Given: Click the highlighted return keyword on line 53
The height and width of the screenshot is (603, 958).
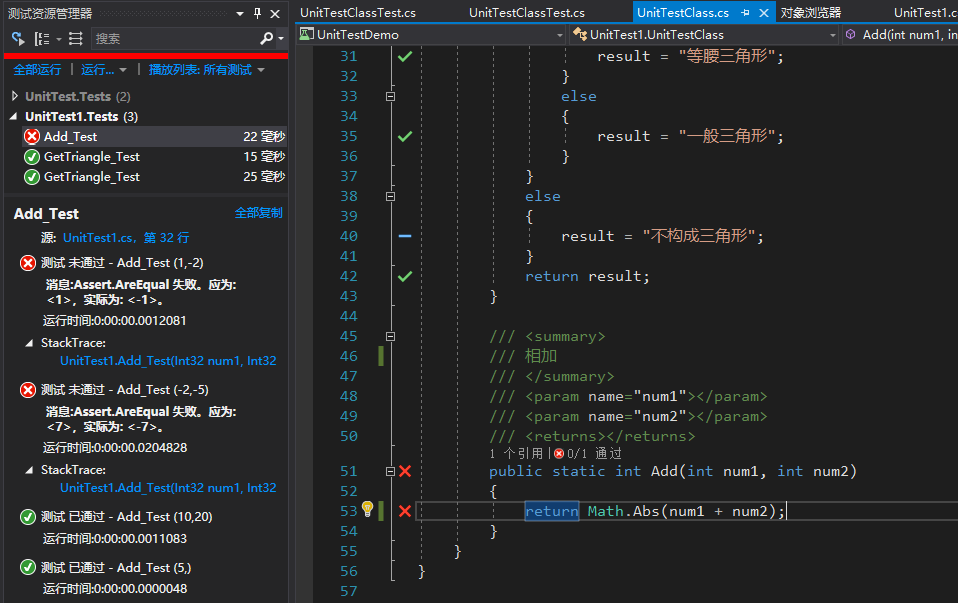Looking at the screenshot, I should click(x=552, y=511).
